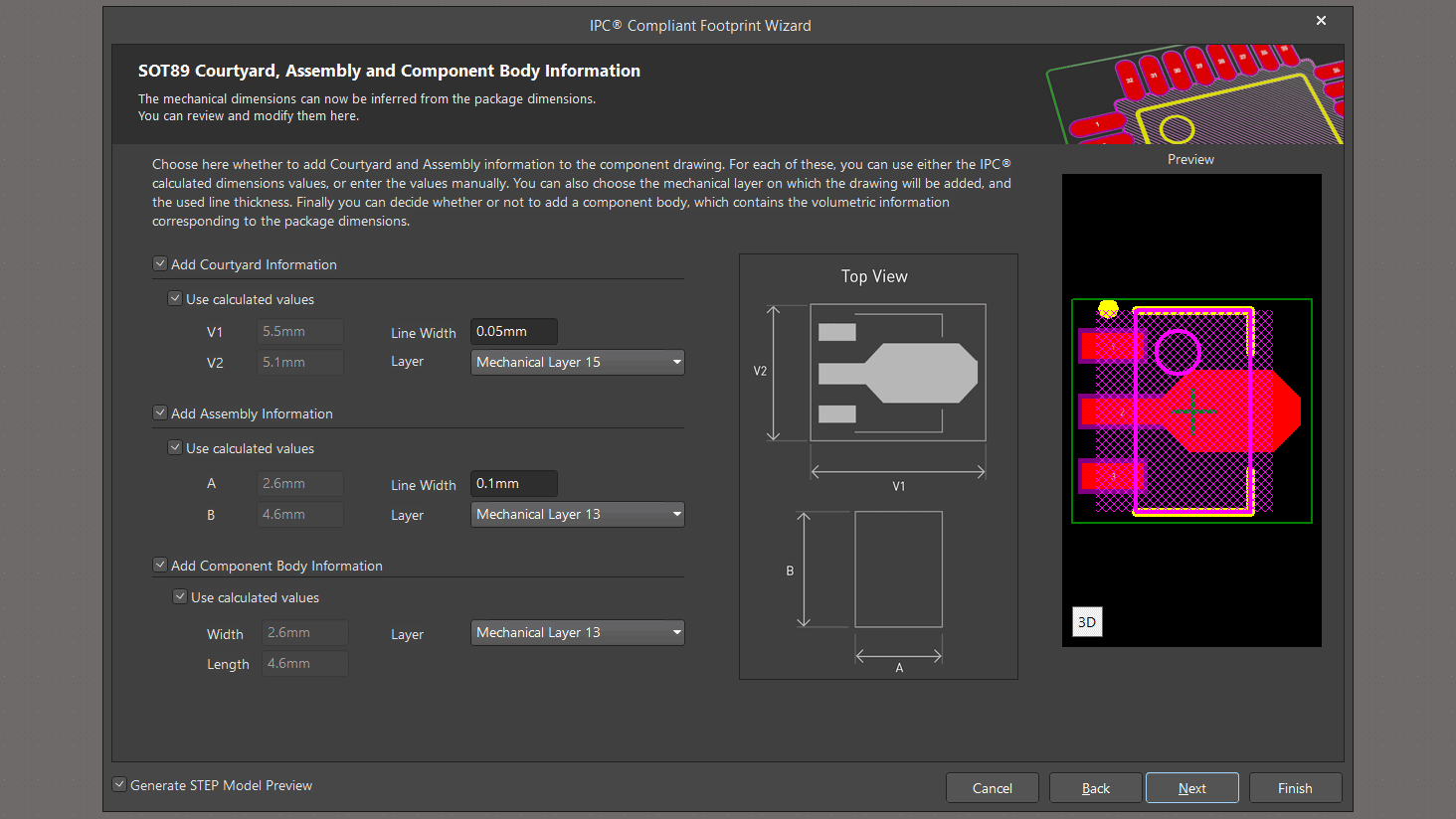Disable Generate STEP Model Preview
This screenshot has width=1456, height=819.
[119, 785]
